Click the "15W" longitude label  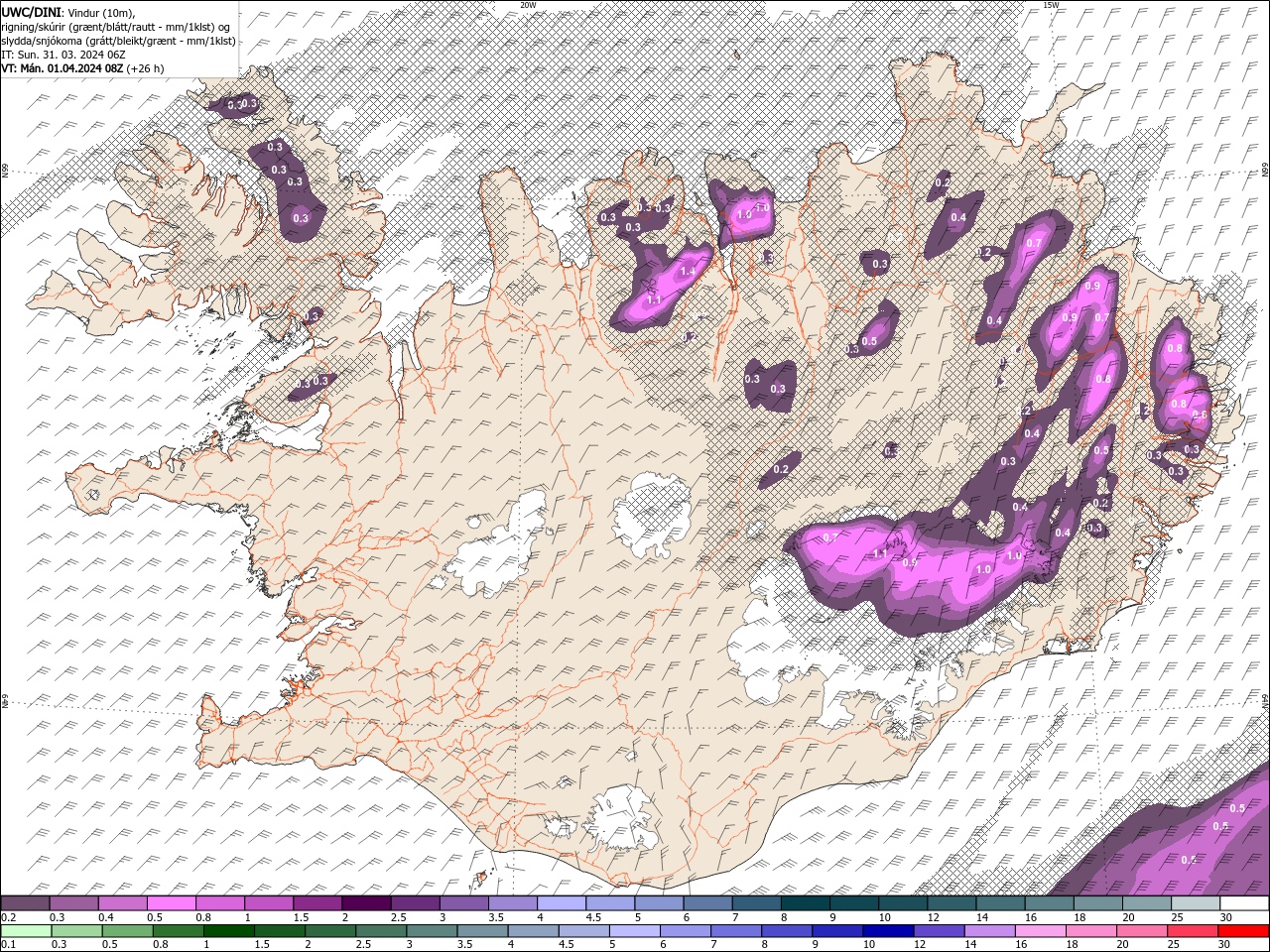pos(1051,5)
